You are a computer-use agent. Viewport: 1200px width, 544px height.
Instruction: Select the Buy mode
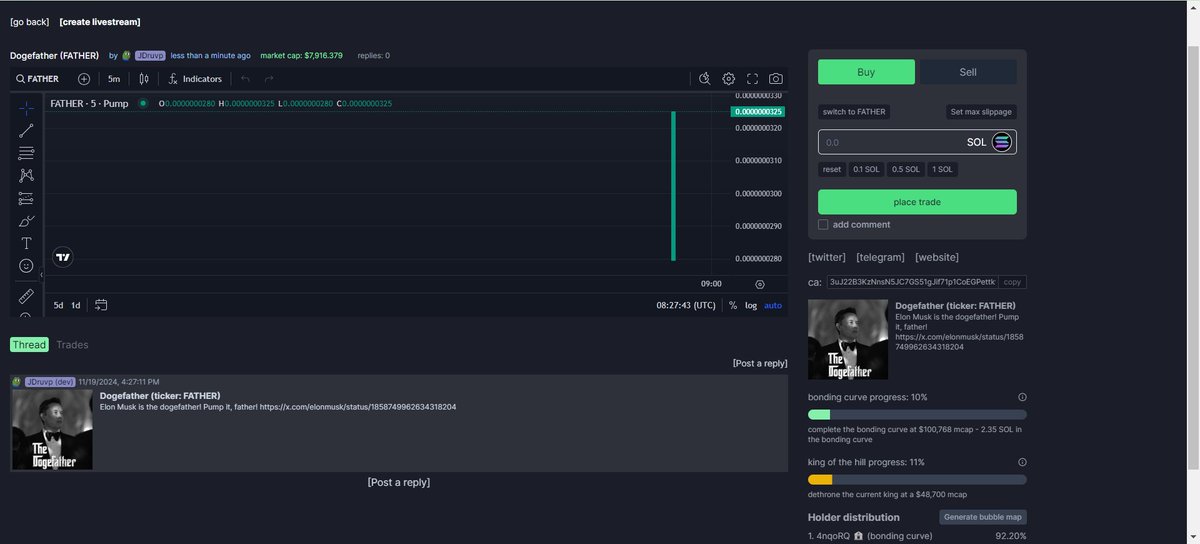click(x=866, y=72)
